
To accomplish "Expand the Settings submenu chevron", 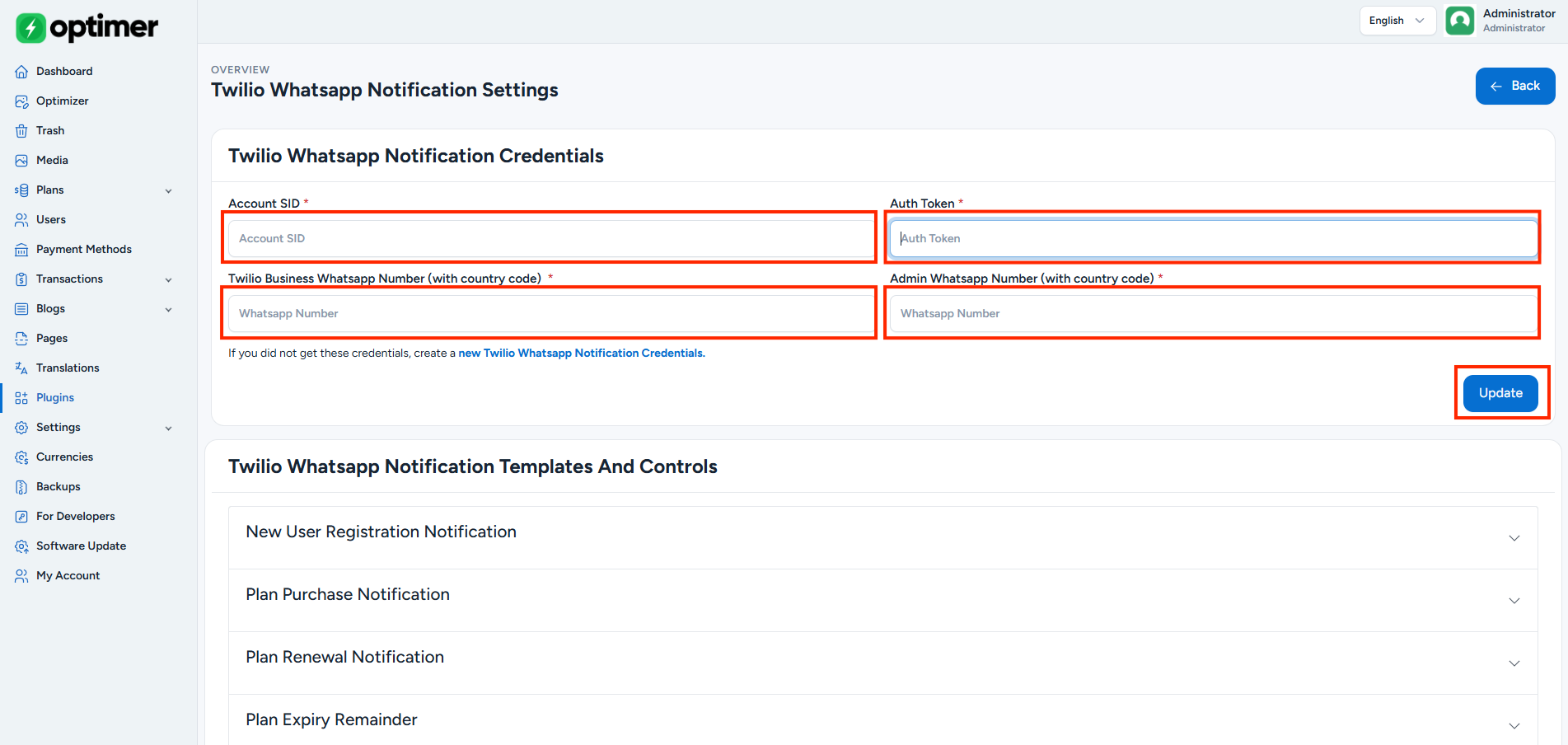I will pyautogui.click(x=169, y=429).
